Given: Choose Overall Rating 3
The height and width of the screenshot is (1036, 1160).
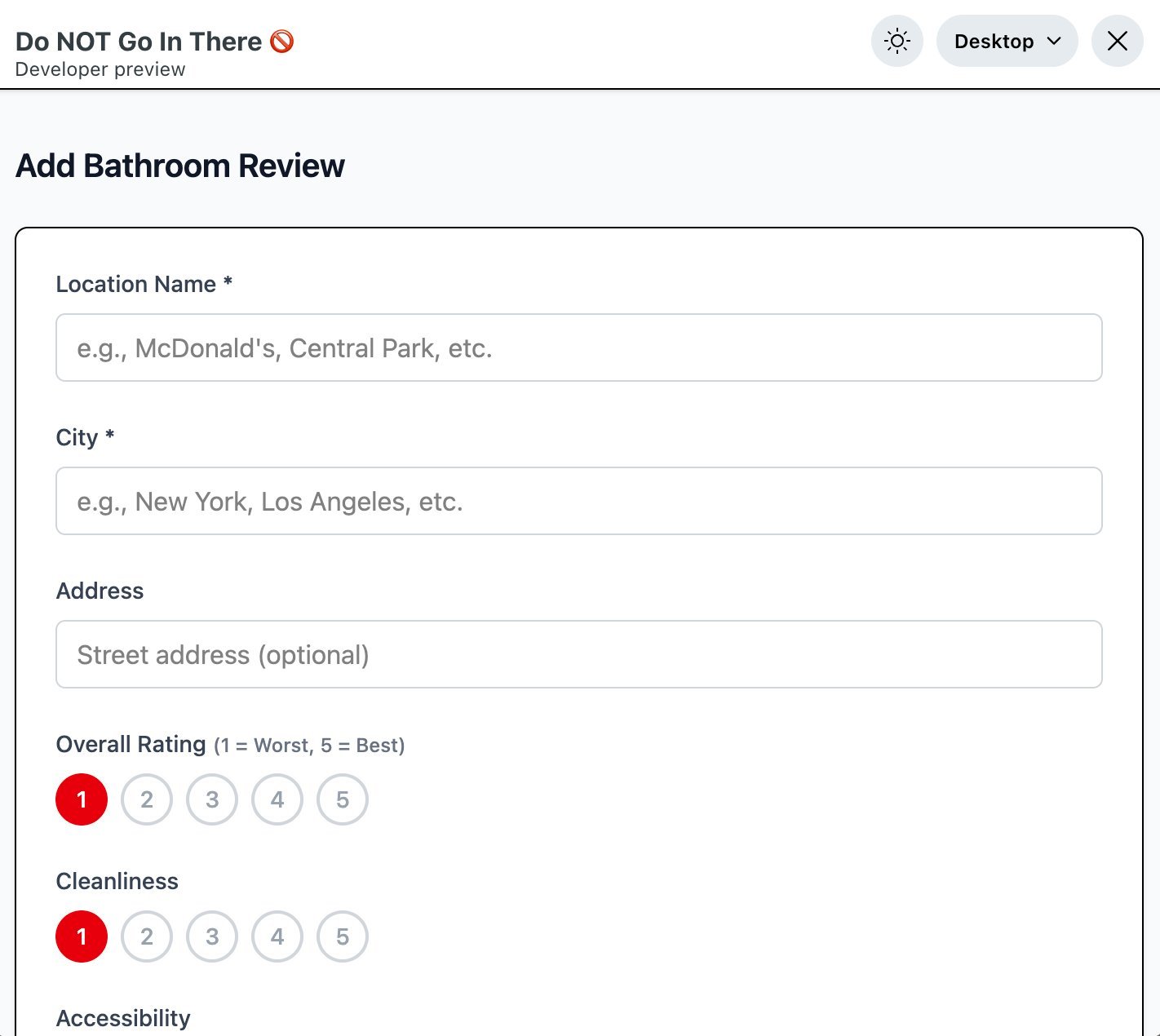Looking at the screenshot, I should tap(212, 799).
